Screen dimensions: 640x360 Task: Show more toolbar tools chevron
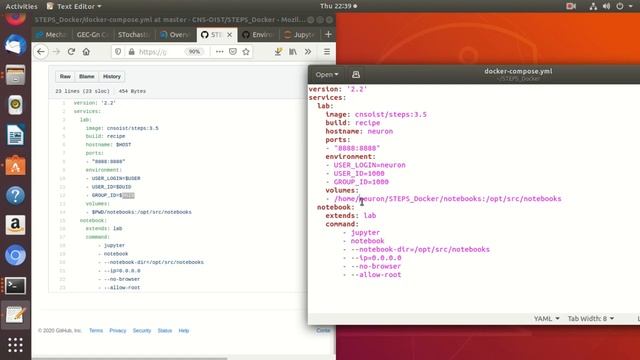point(308,52)
